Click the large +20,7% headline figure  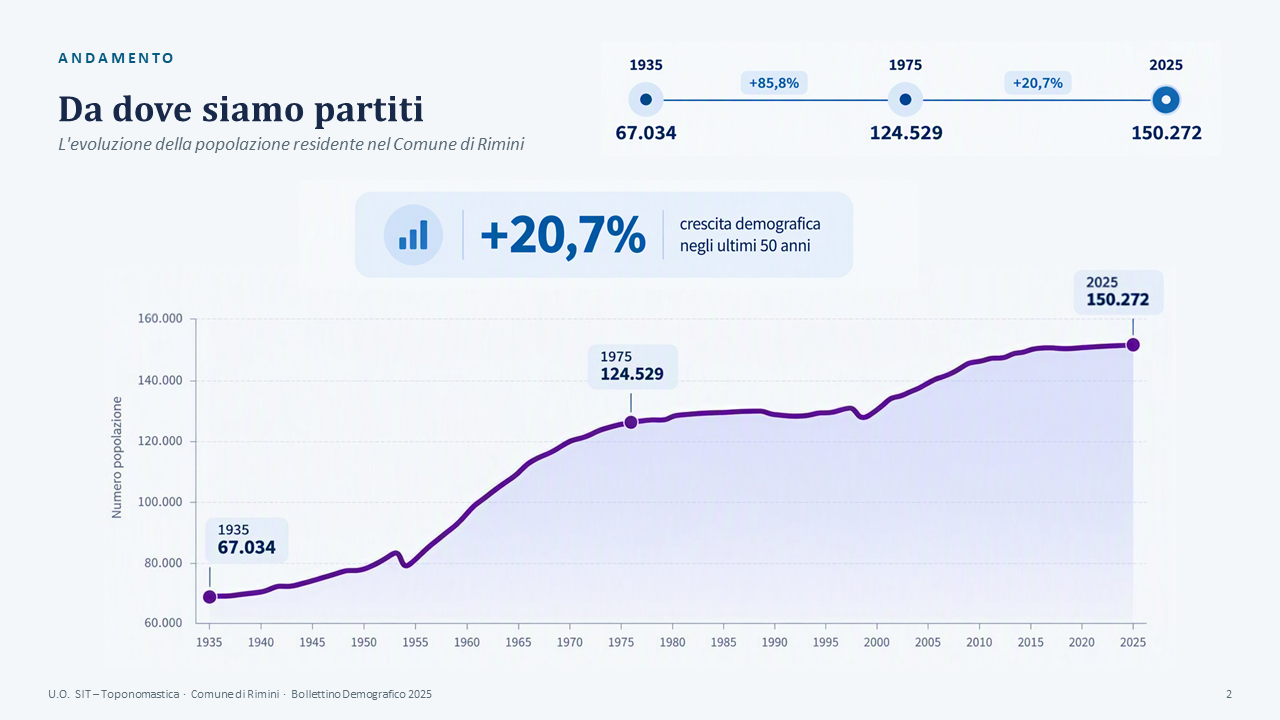(563, 236)
